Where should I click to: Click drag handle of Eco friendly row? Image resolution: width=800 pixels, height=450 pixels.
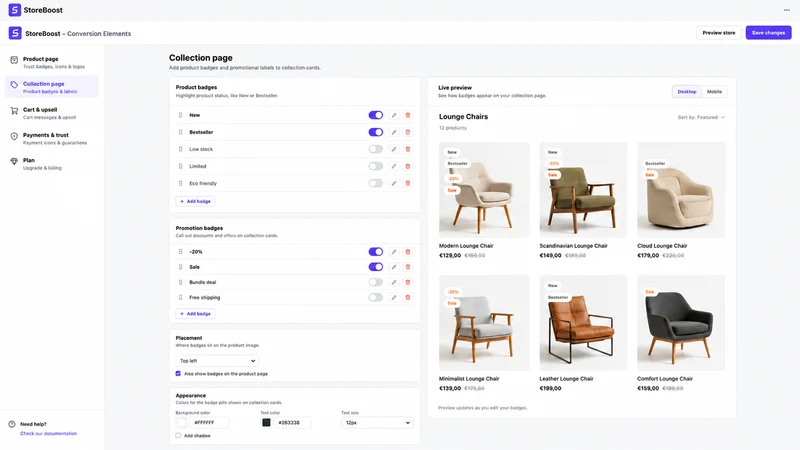pos(180,183)
